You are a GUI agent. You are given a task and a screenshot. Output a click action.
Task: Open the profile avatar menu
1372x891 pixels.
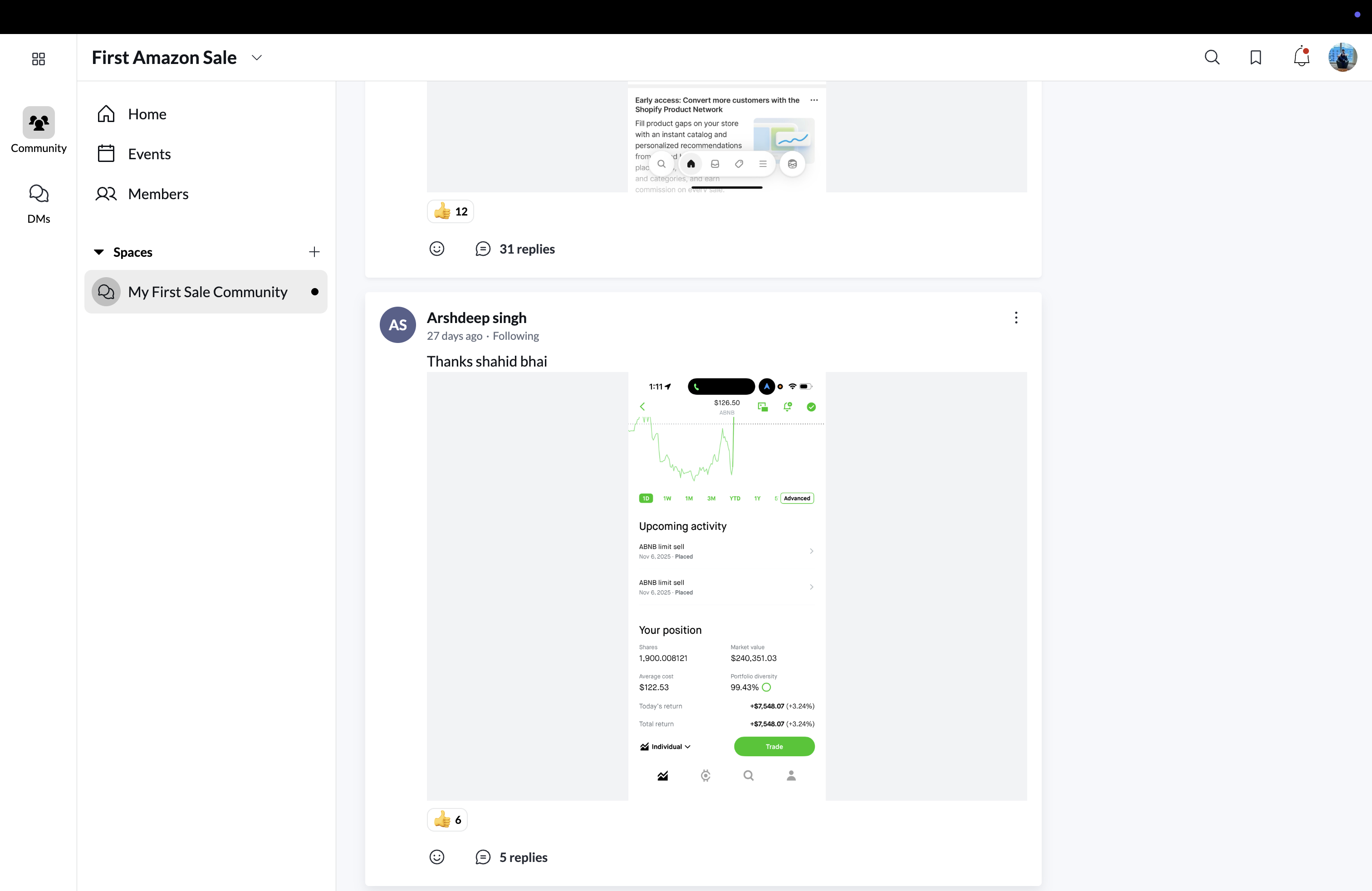(x=1343, y=57)
